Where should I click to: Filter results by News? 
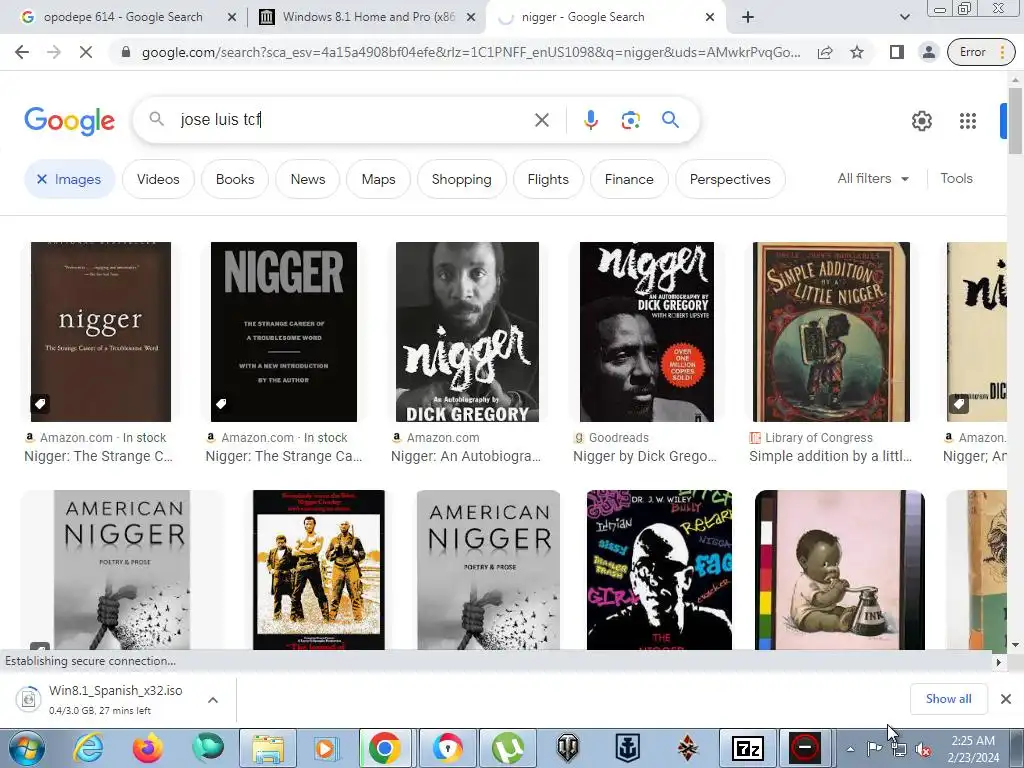pyautogui.click(x=308, y=179)
